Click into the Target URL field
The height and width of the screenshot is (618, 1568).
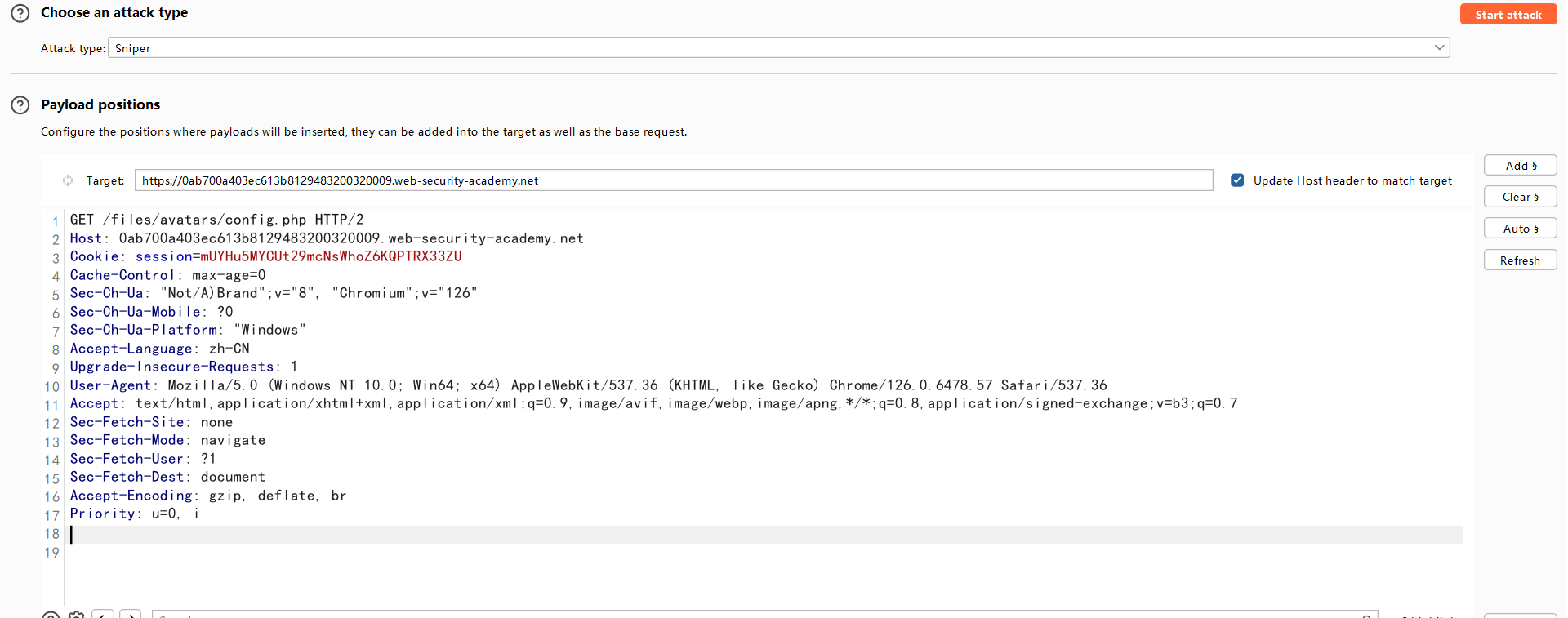click(x=673, y=180)
